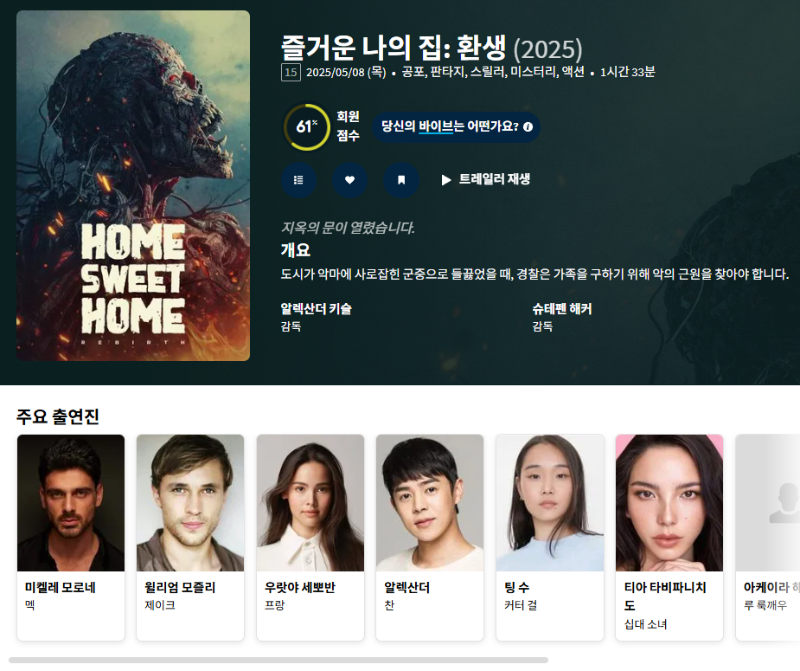Viewport: 800px width, 671px height.
Task: Click the movie title 즐거운 나의 집: 환생
Action: (x=393, y=48)
